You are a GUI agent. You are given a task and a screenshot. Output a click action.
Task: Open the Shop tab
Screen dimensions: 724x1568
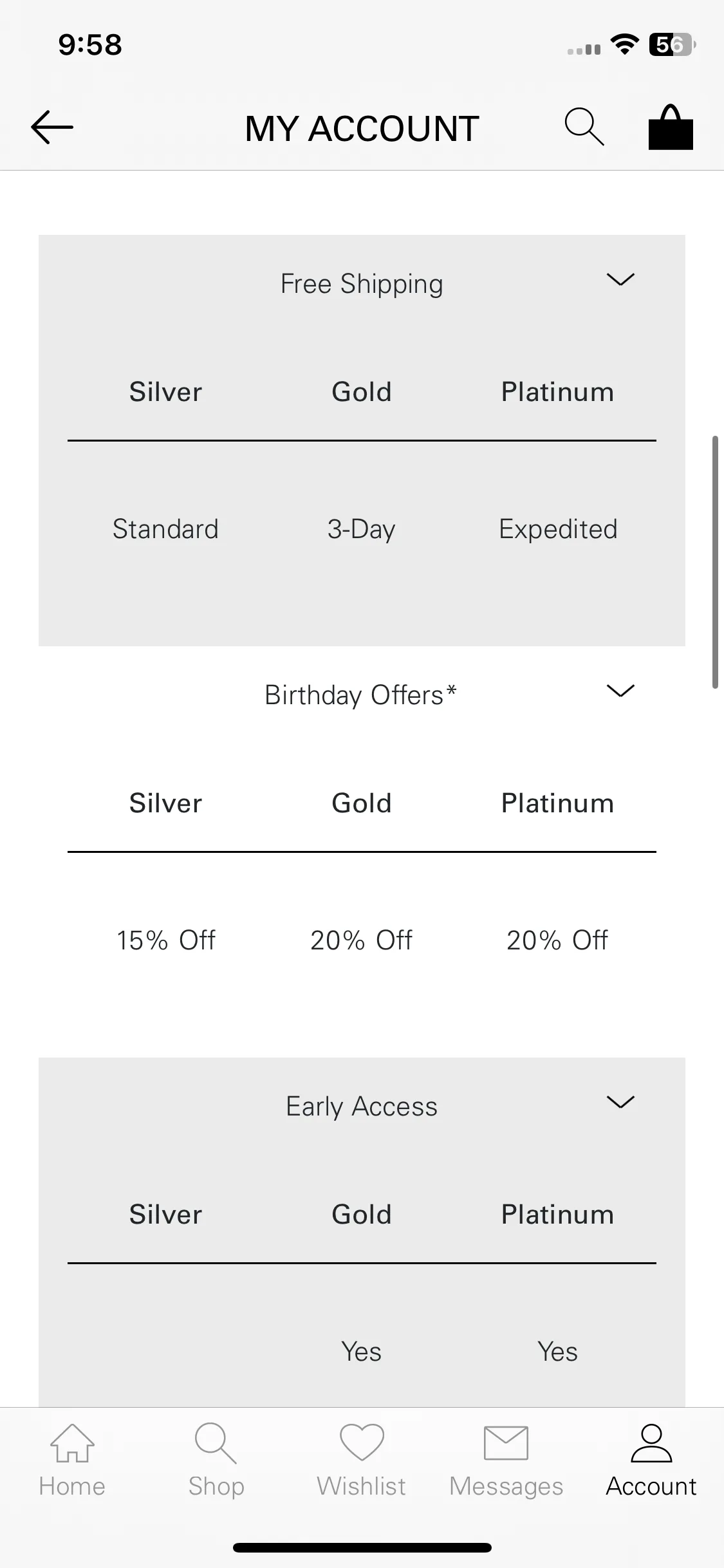pyautogui.click(x=216, y=1461)
